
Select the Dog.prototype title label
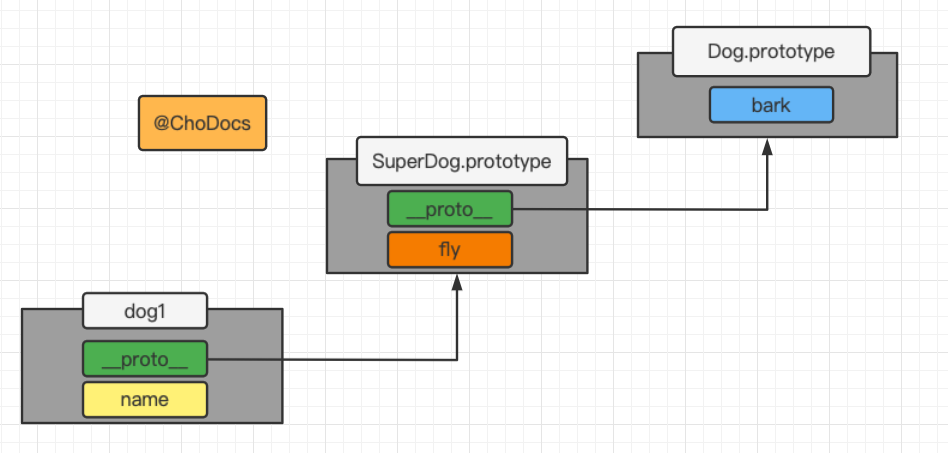coord(770,52)
